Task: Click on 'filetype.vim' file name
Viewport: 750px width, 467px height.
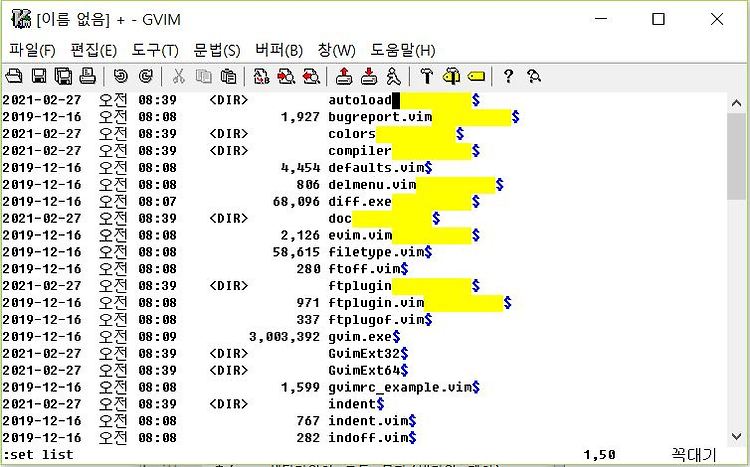Action: (x=376, y=252)
